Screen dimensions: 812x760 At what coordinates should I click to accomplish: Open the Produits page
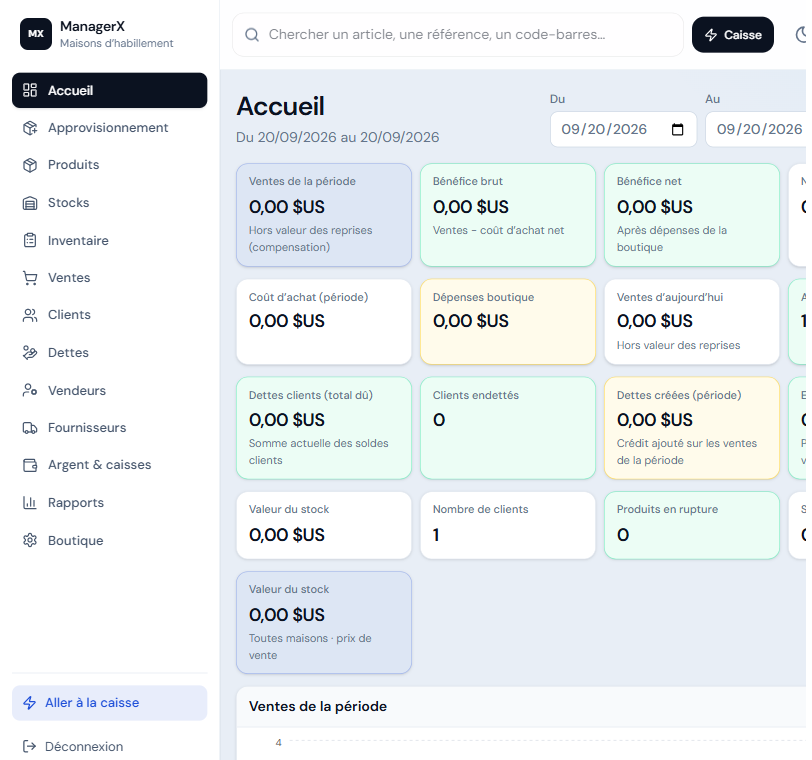coord(110,165)
